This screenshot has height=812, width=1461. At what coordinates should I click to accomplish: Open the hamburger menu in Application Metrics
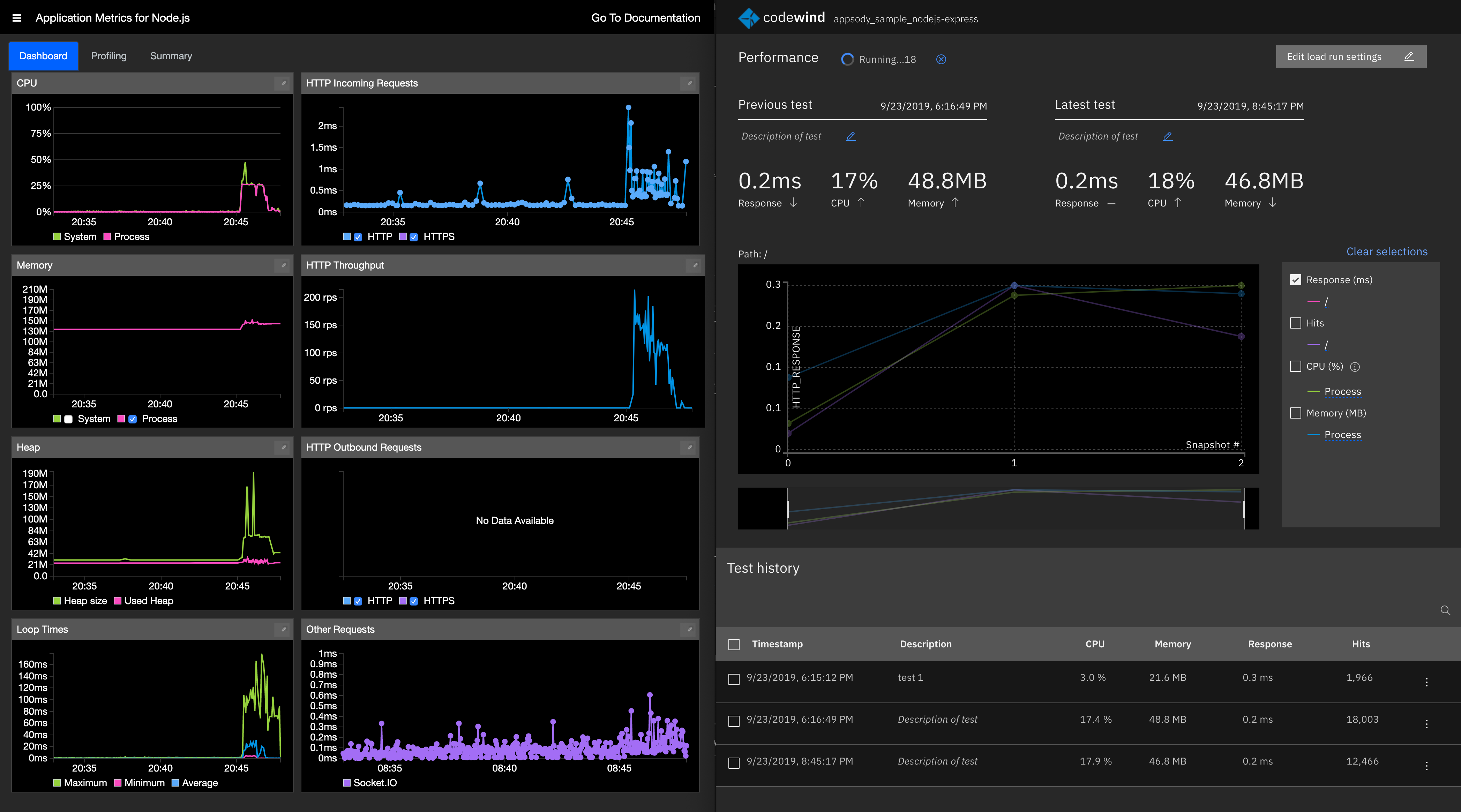17,17
